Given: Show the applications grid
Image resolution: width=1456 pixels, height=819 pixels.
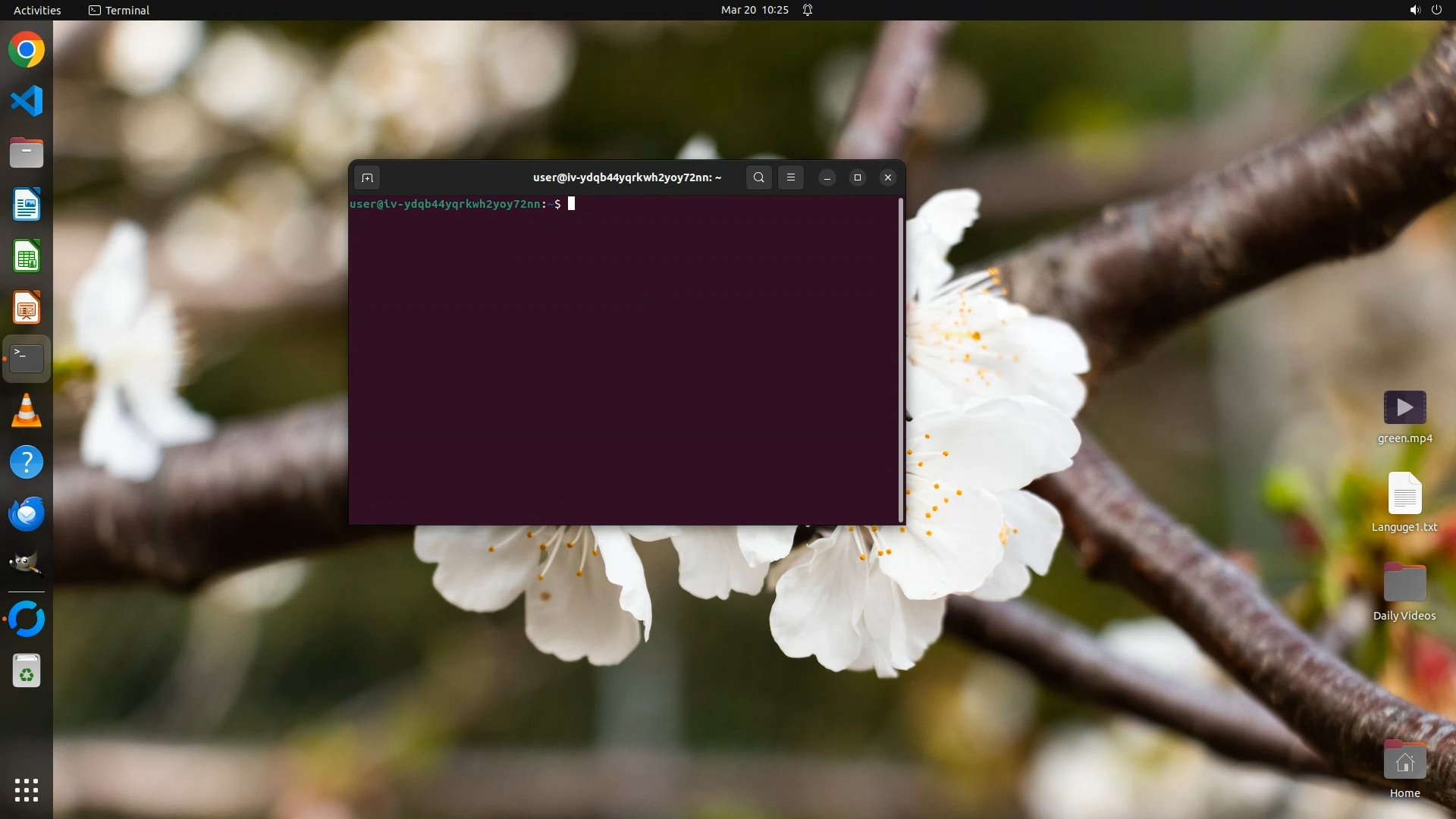Looking at the screenshot, I should click(x=27, y=790).
